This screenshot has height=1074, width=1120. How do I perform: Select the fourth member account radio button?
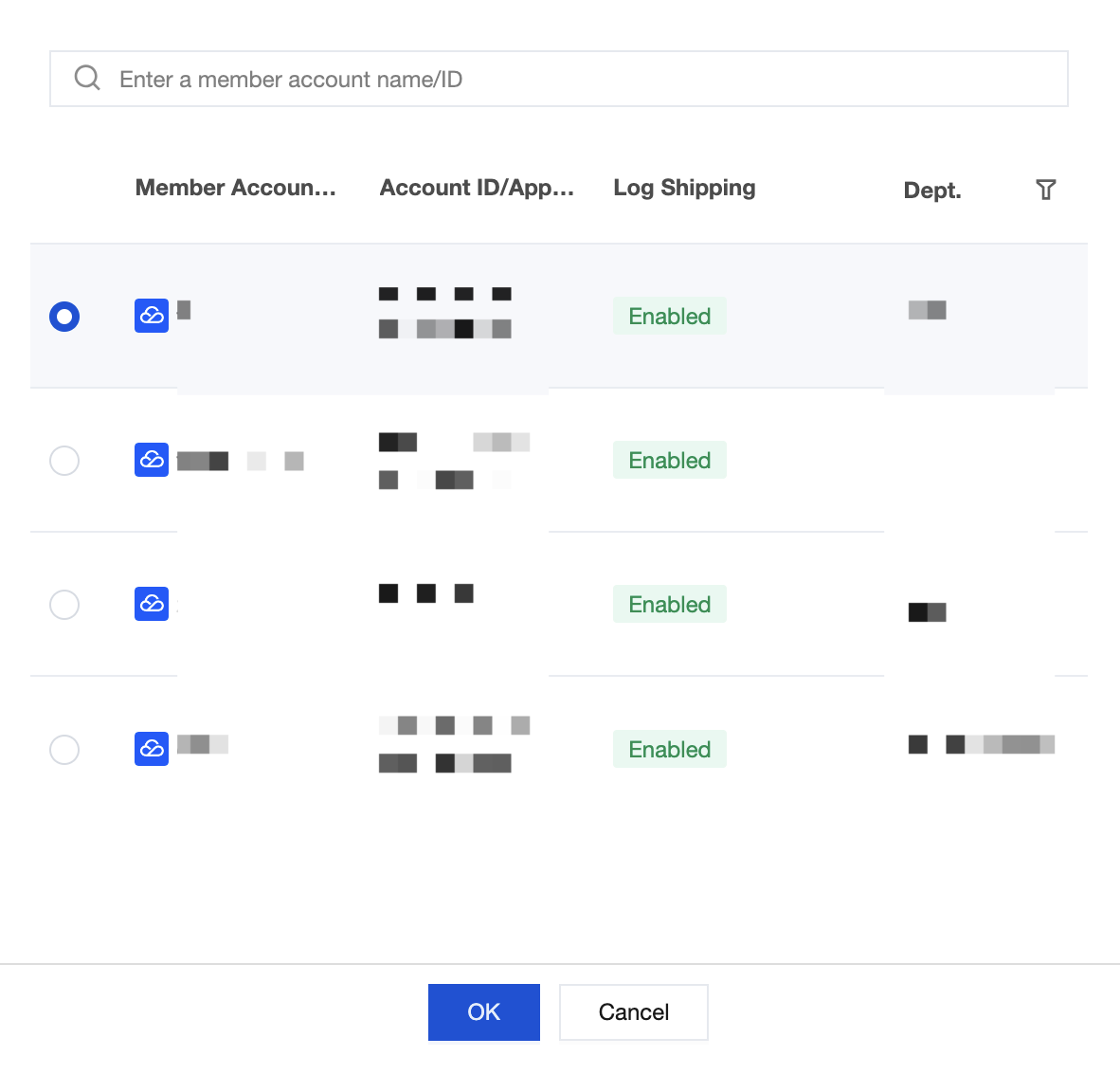click(64, 750)
